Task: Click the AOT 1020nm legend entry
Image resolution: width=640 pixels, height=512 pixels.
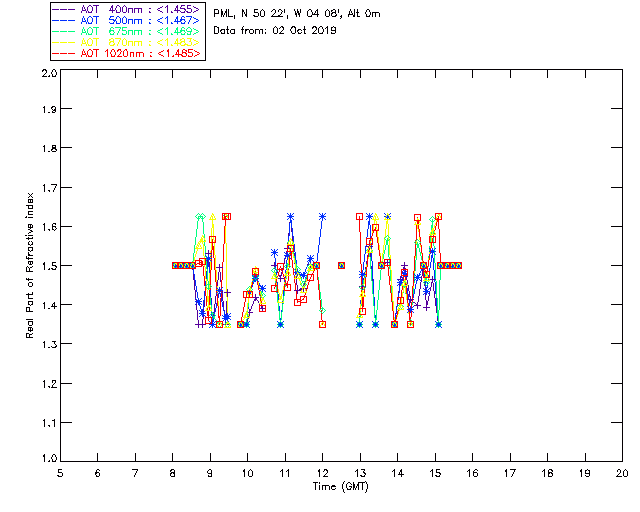Action: tap(126, 53)
